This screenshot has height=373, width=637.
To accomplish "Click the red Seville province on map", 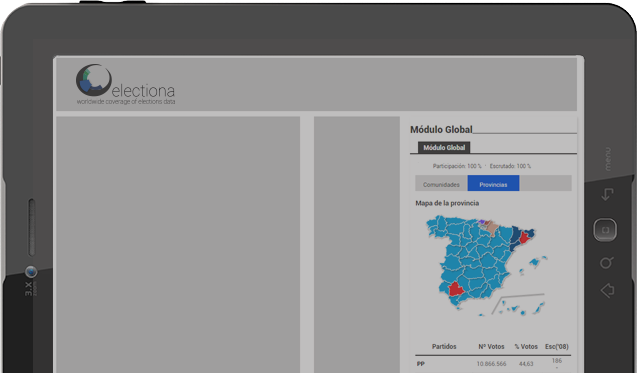I will click(456, 289).
